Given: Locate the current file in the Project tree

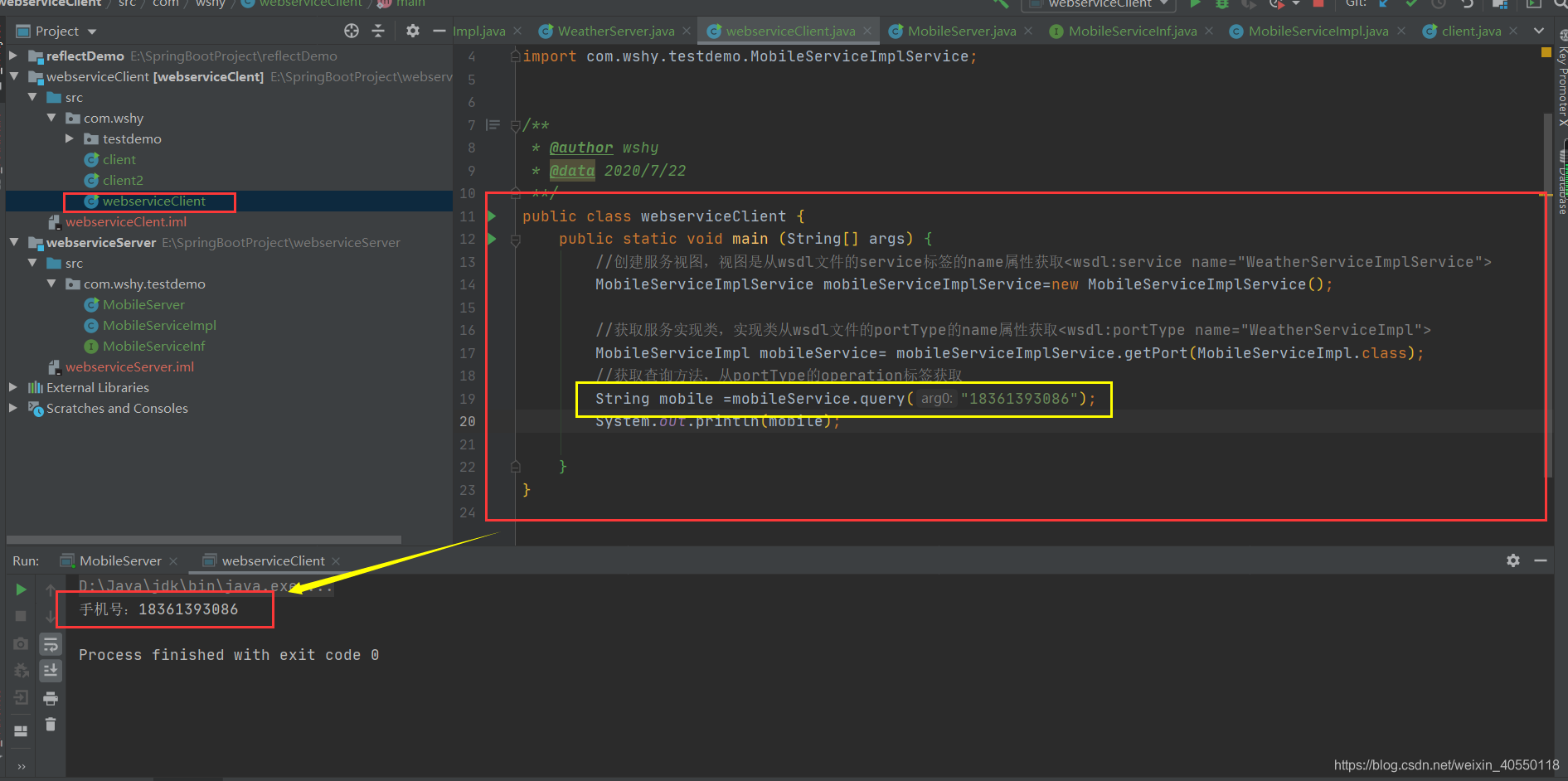Looking at the screenshot, I should point(352,31).
